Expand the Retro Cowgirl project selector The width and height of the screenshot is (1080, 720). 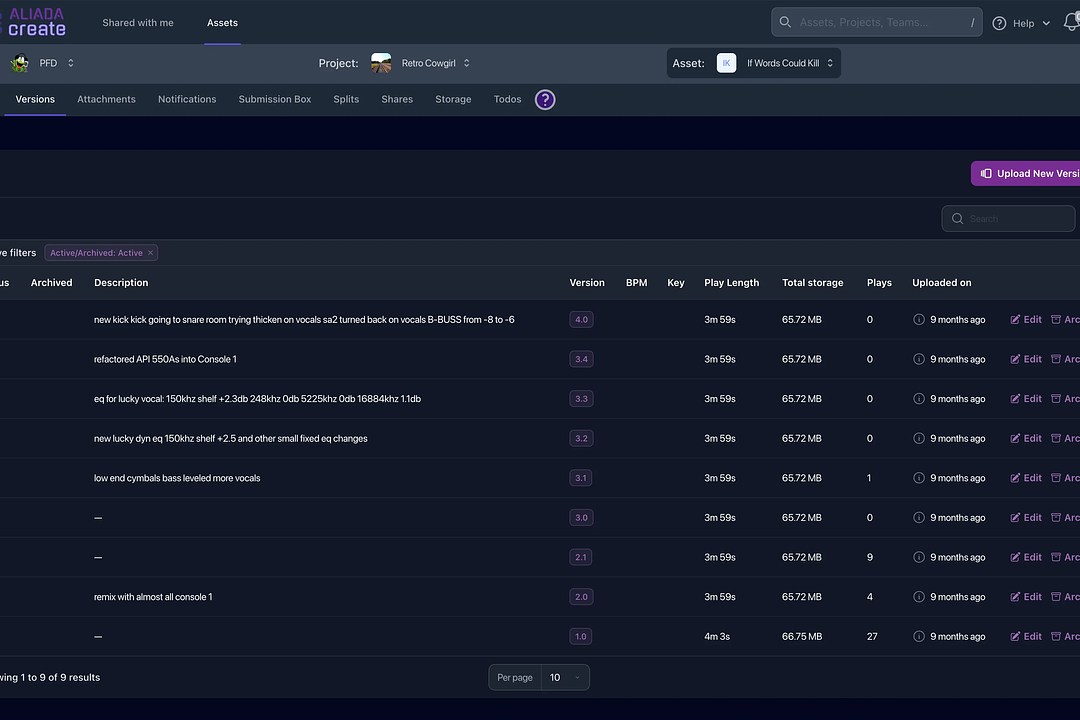coord(466,63)
